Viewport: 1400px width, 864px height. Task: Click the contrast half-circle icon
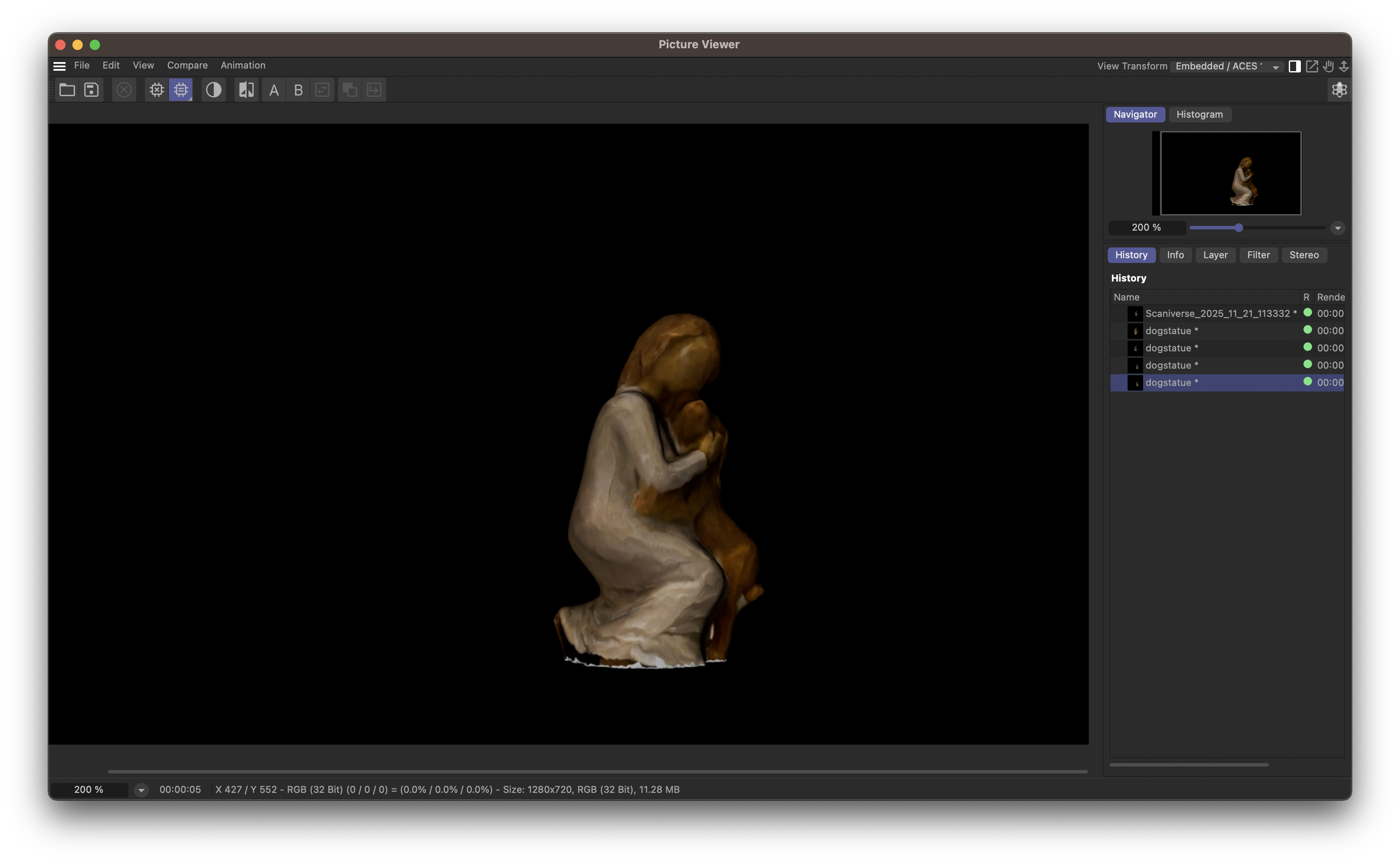[213, 90]
